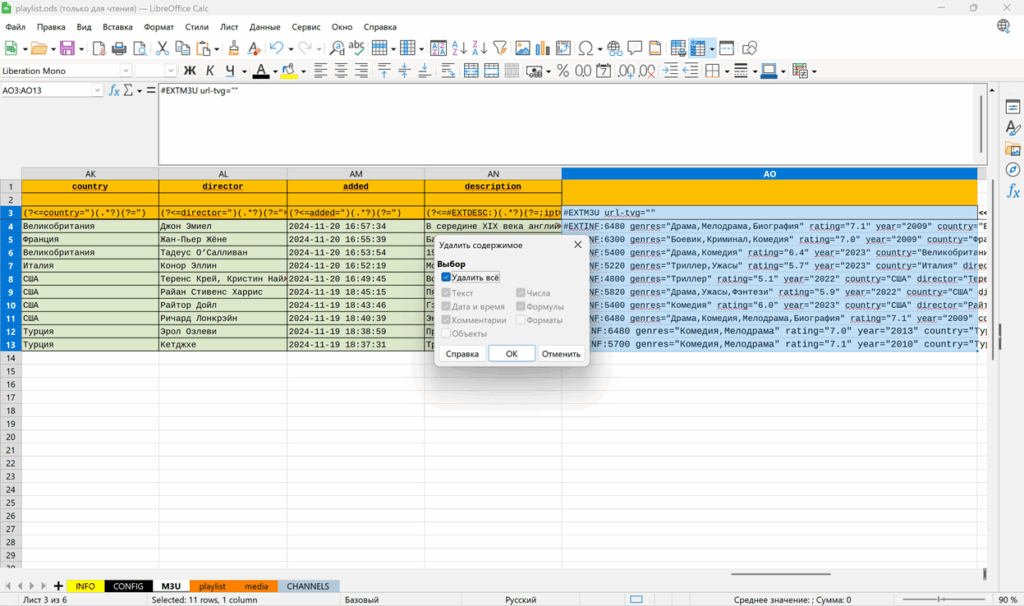Switch to the CHANNELS sheet tab
This screenshot has width=1024, height=606.
(308, 586)
